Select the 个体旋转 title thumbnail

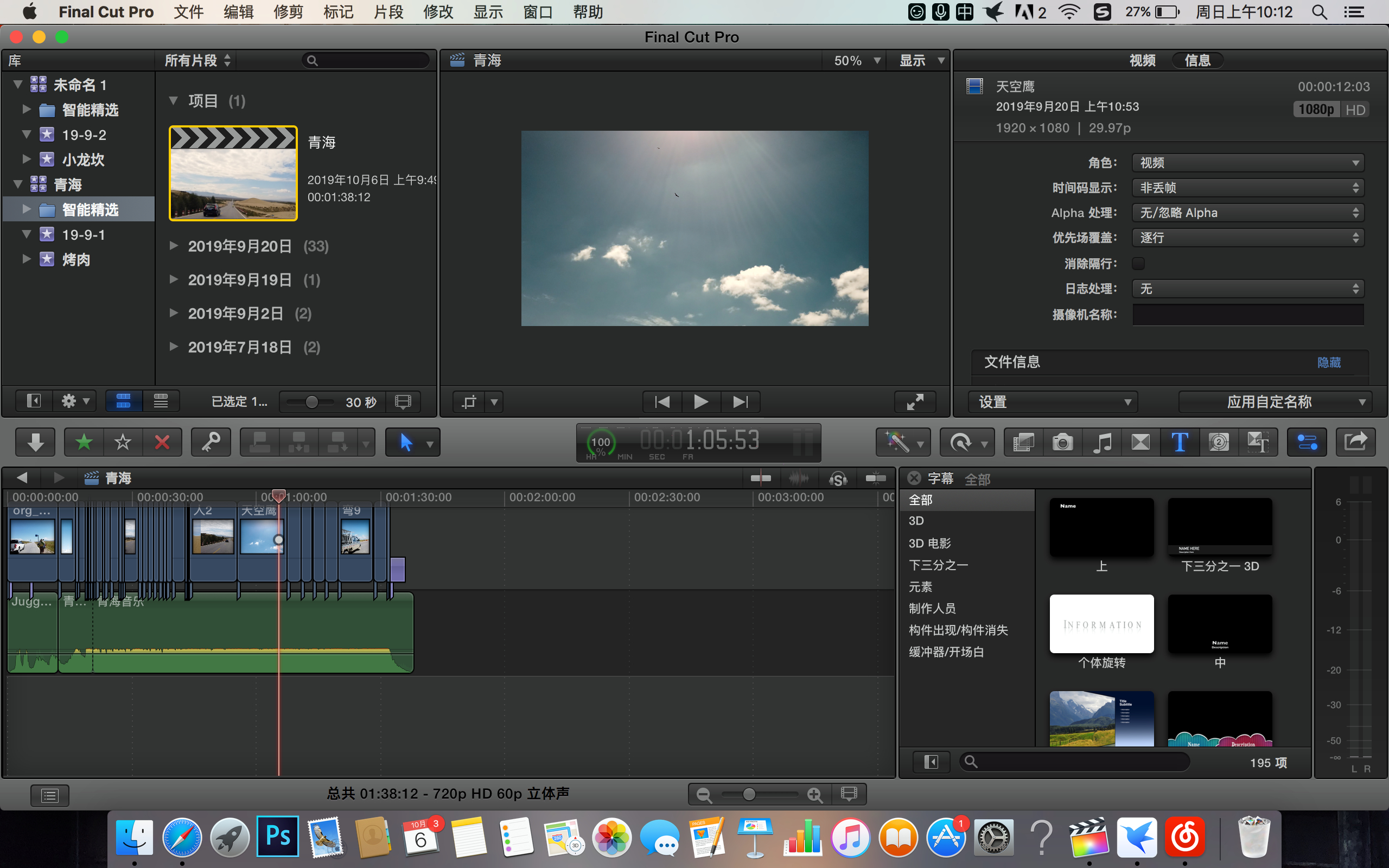point(1101,624)
